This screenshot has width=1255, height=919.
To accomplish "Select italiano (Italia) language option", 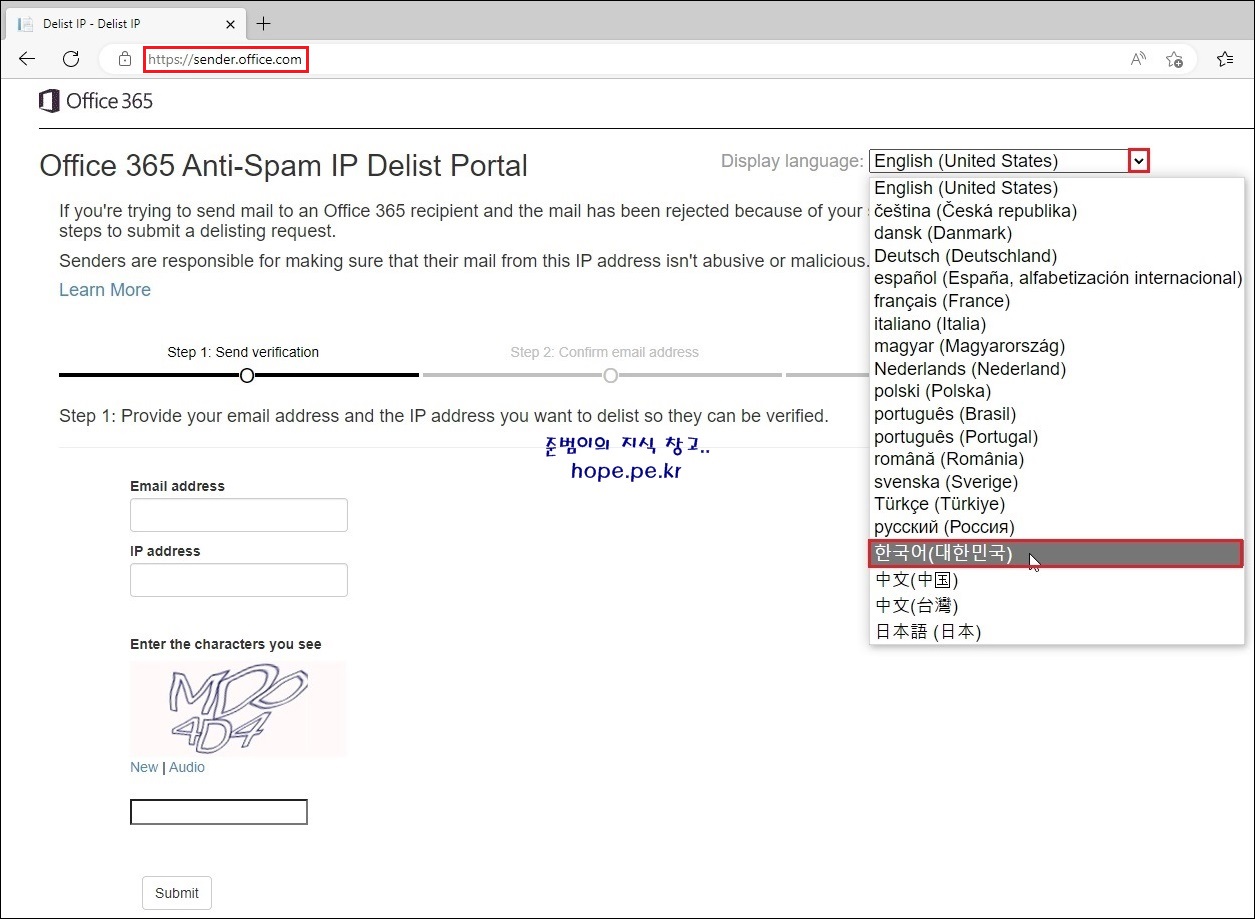I will click(x=1057, y=324).
